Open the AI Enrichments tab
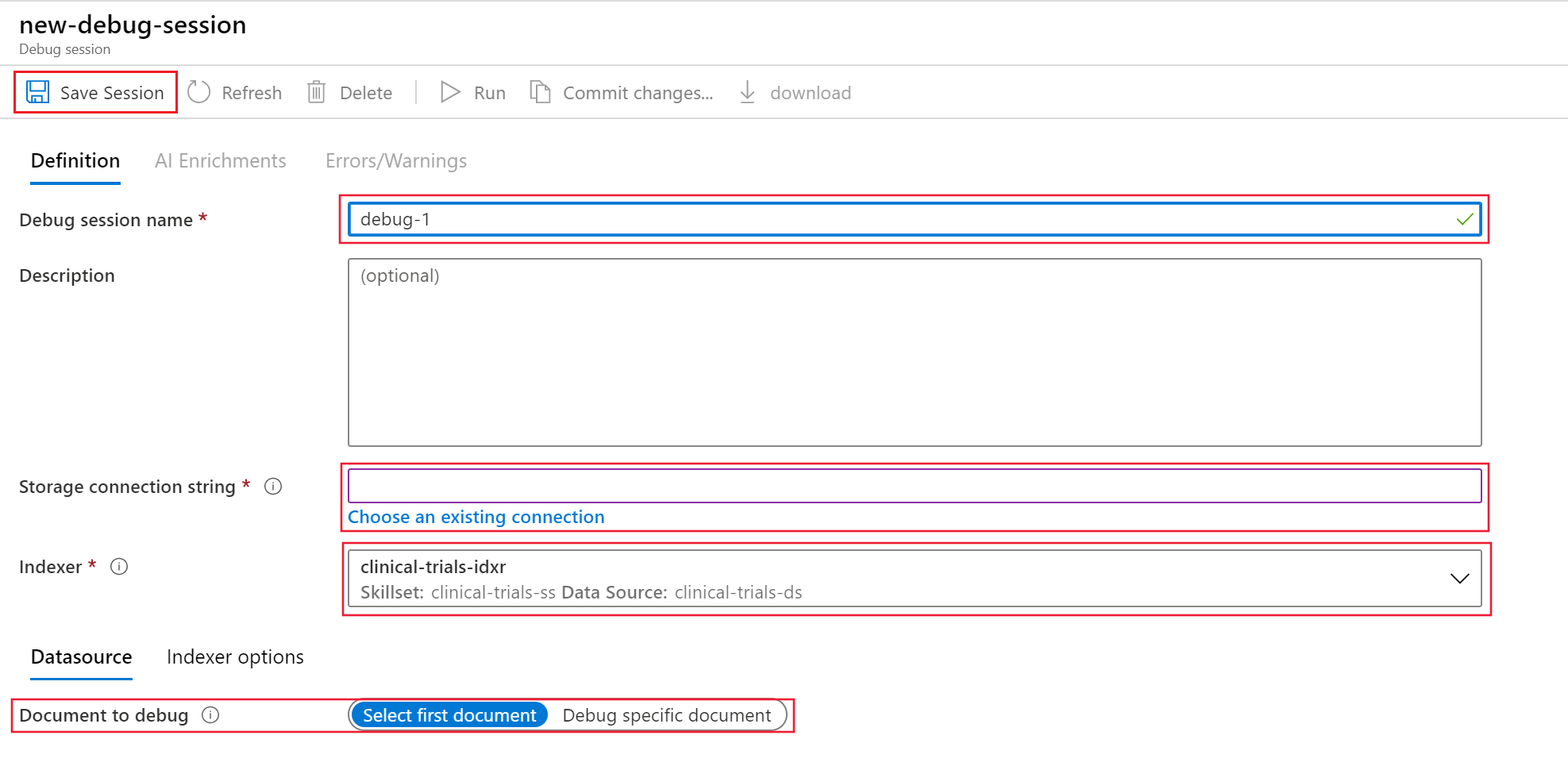 coord(220,161)
